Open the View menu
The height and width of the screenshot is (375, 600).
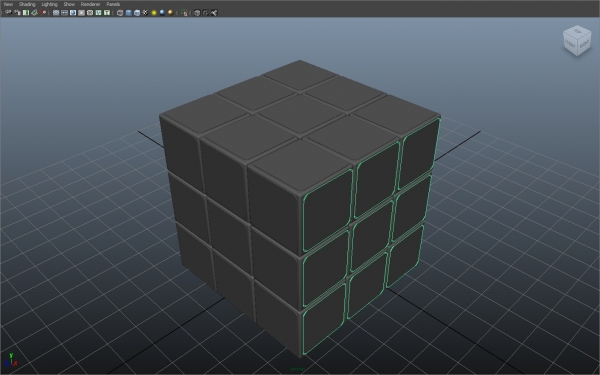[x=8, y=4]
